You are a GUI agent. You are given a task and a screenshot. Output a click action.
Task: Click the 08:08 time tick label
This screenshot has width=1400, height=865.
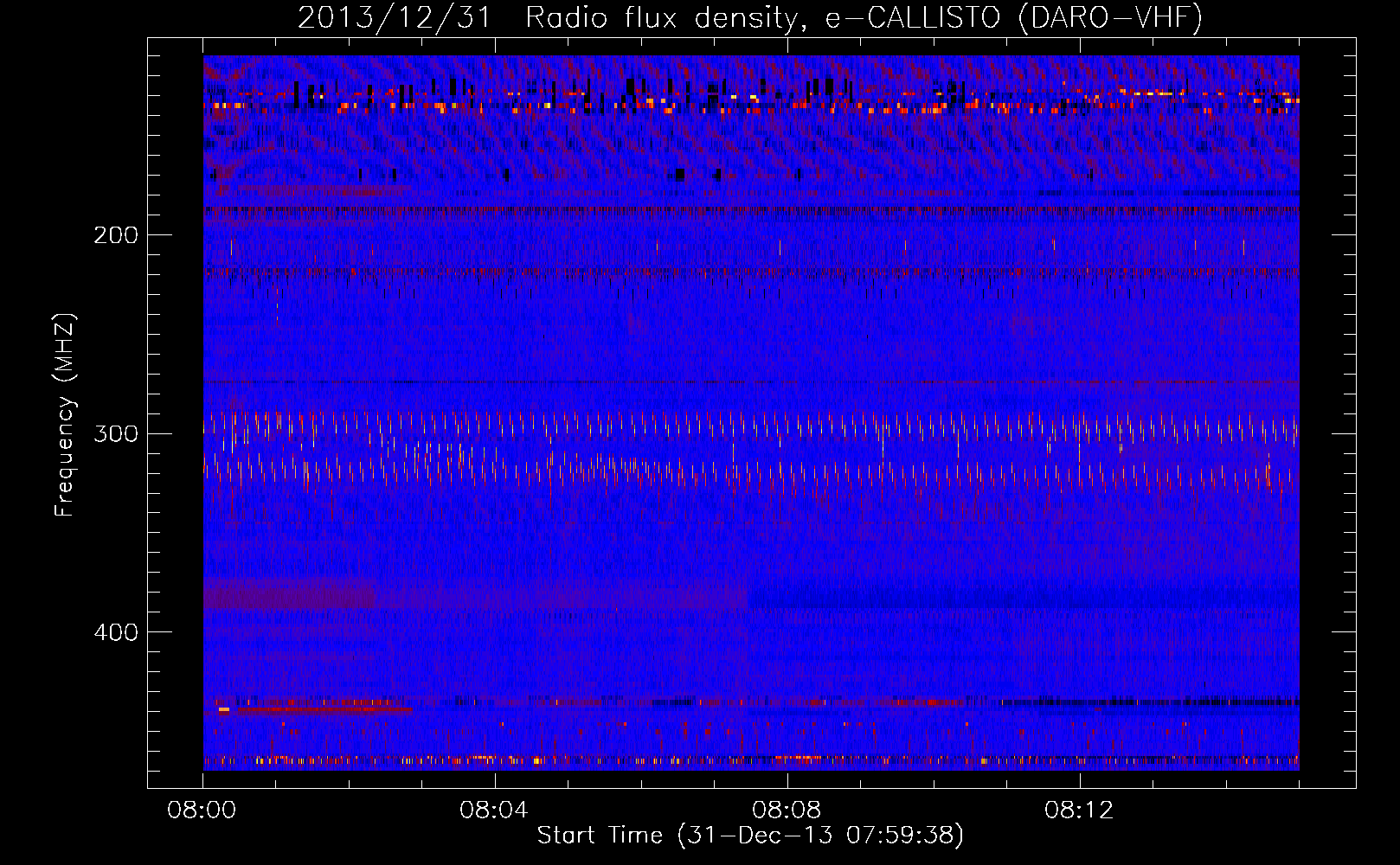pos(787,811)
